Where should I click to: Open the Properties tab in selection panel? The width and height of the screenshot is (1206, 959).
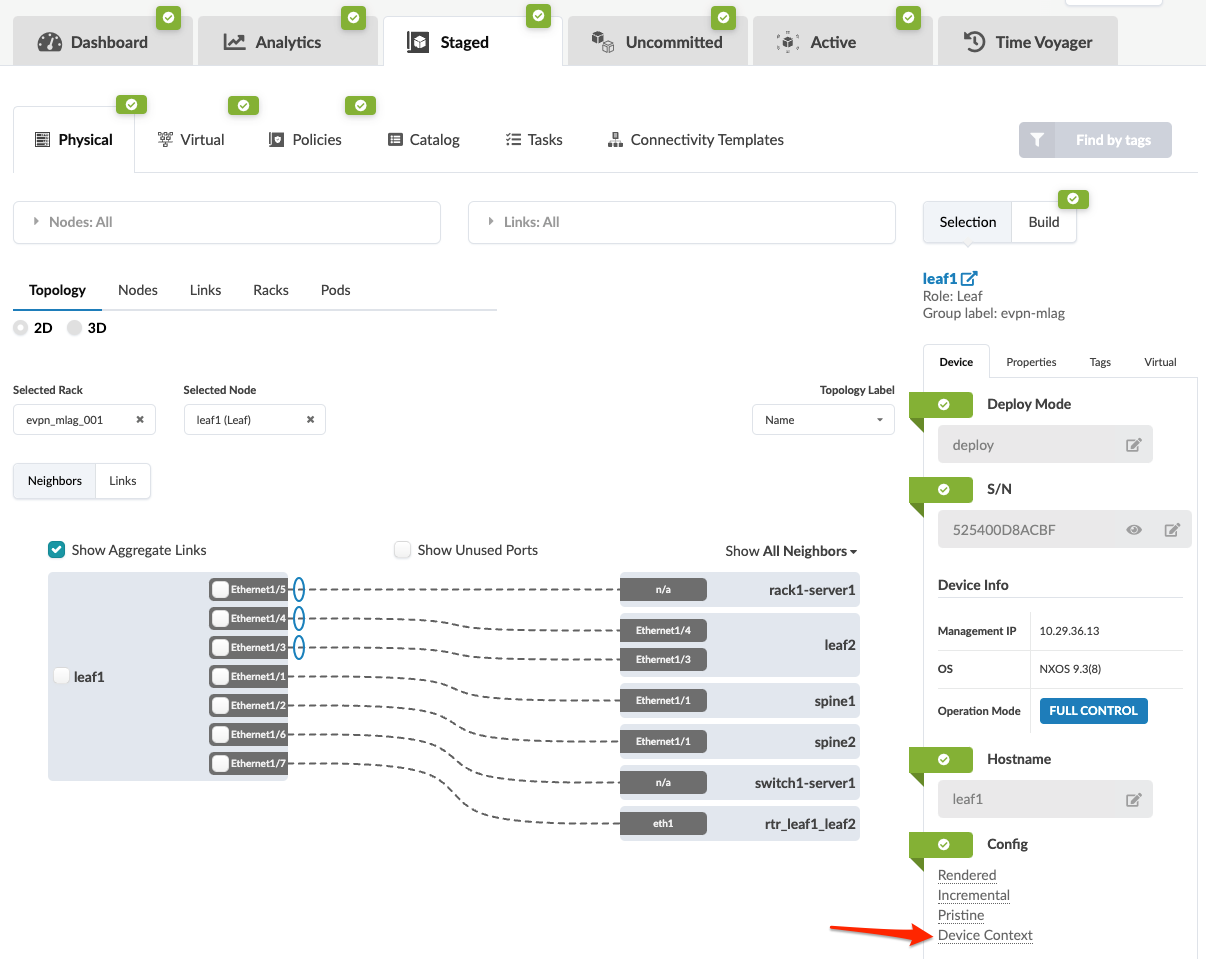point(1031,362)
